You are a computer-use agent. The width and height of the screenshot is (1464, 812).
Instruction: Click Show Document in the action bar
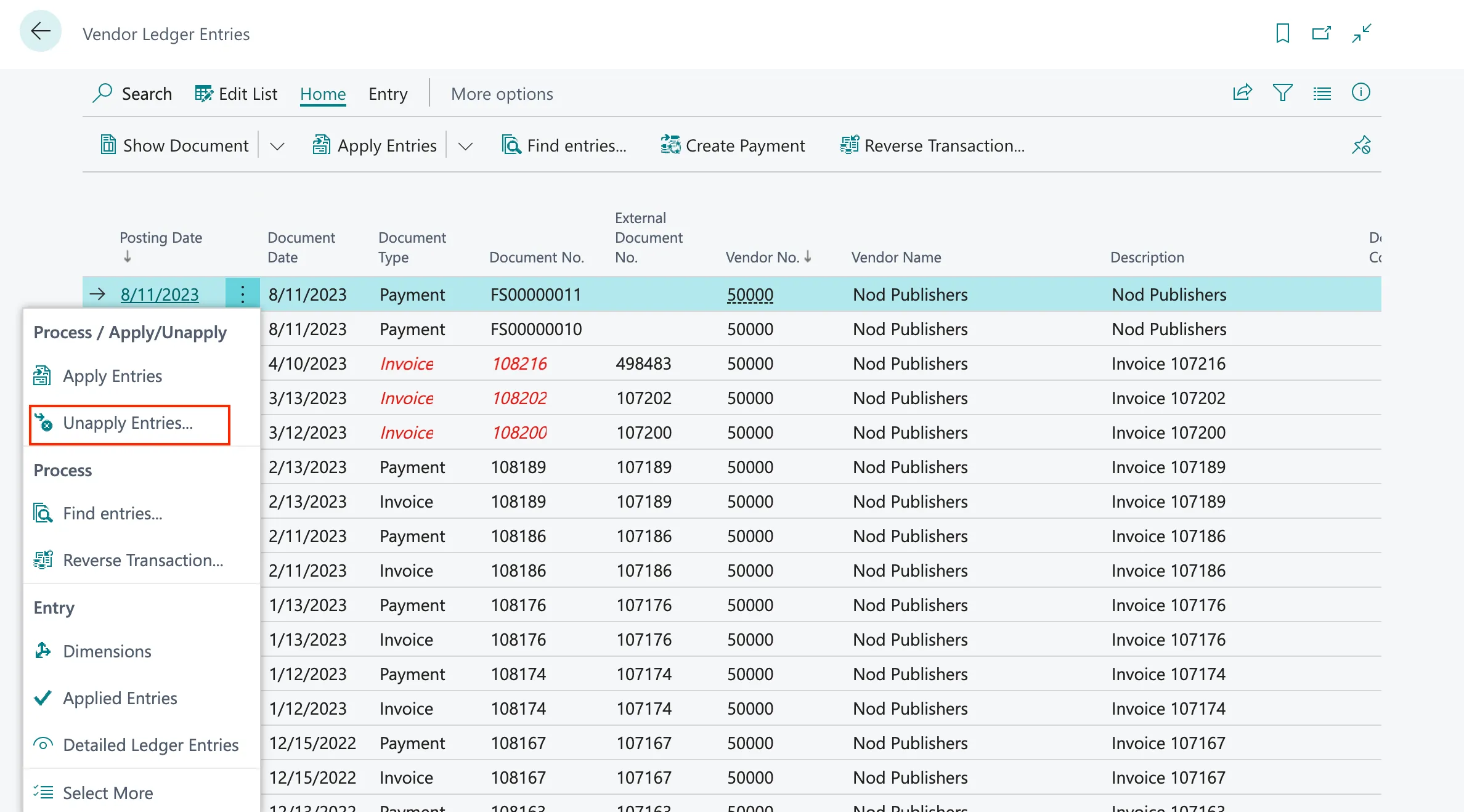click(174, 145)
